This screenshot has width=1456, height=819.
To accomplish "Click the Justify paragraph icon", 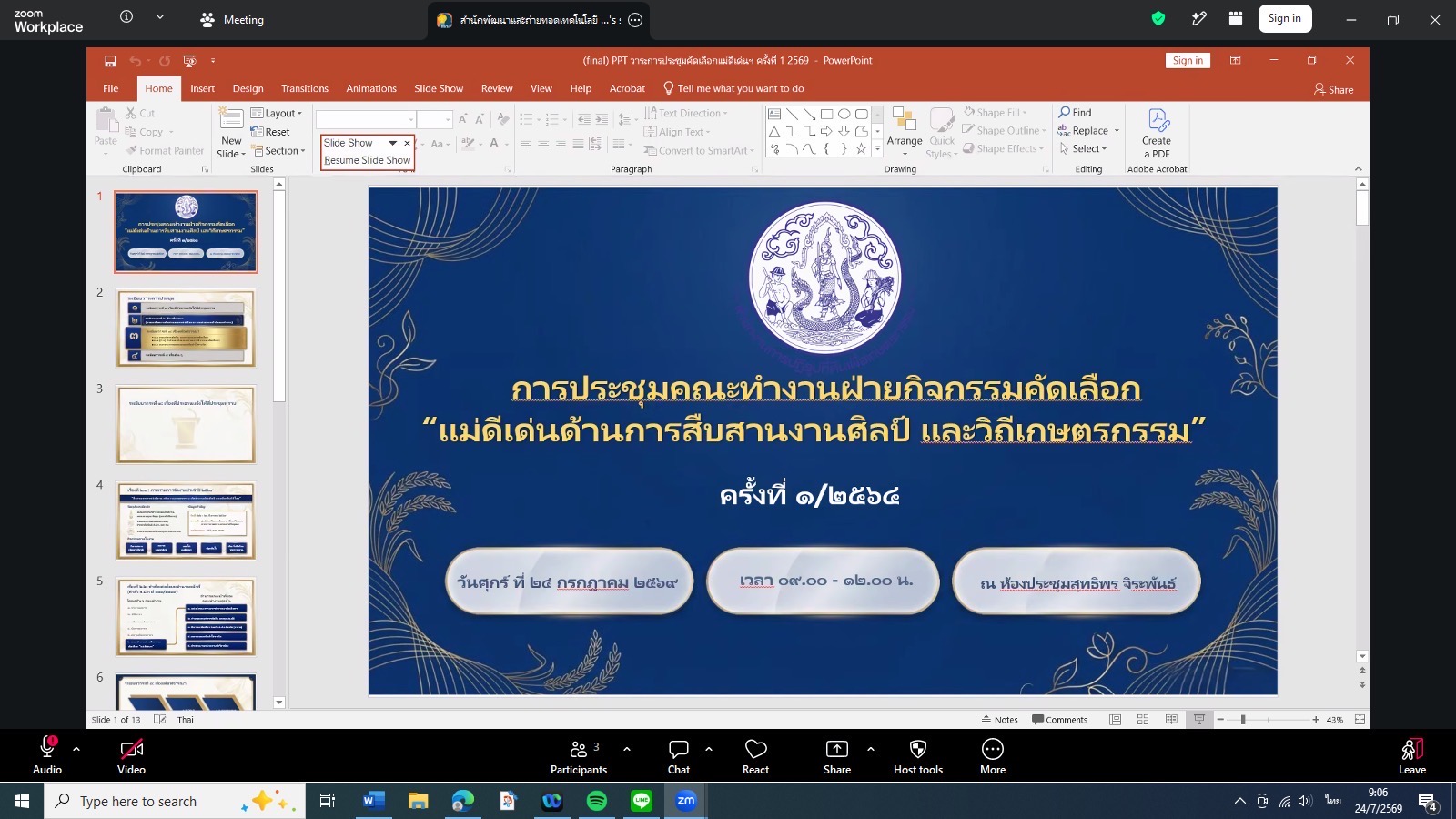I will [x=578, y=144].
